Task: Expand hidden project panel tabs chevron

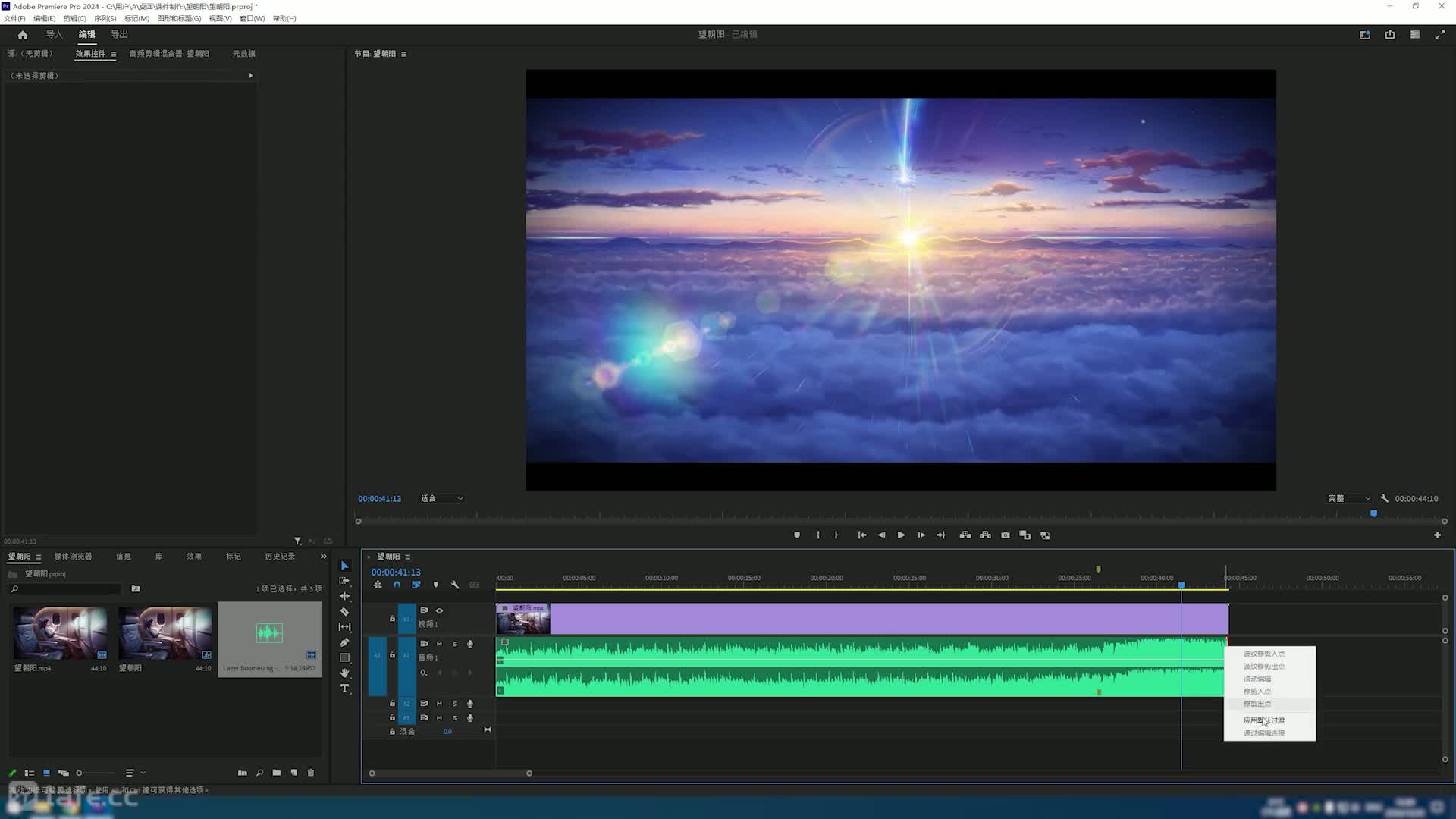Action: [324, 557]
